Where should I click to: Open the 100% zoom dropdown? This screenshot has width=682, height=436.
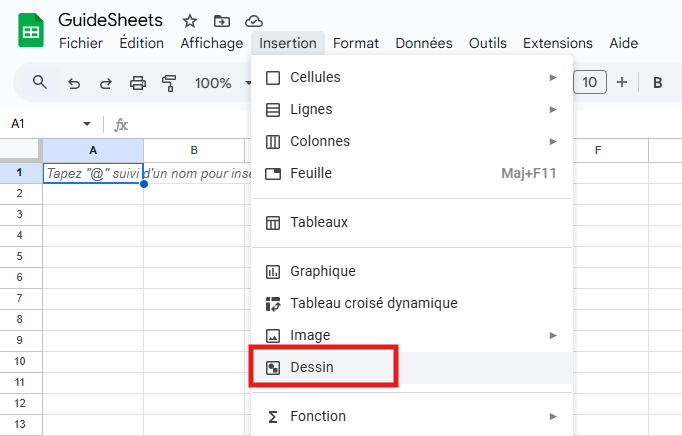(x=223, y=83)
